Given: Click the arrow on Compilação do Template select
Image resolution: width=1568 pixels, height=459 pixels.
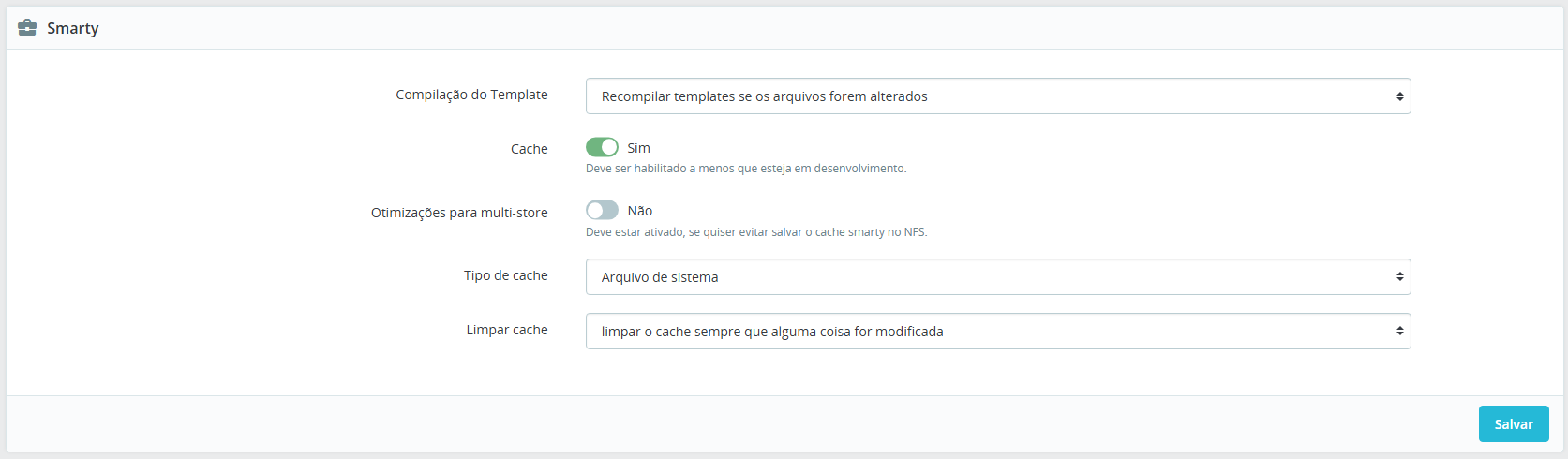Looking at the screenshot, I should (x=1399, y=96).
